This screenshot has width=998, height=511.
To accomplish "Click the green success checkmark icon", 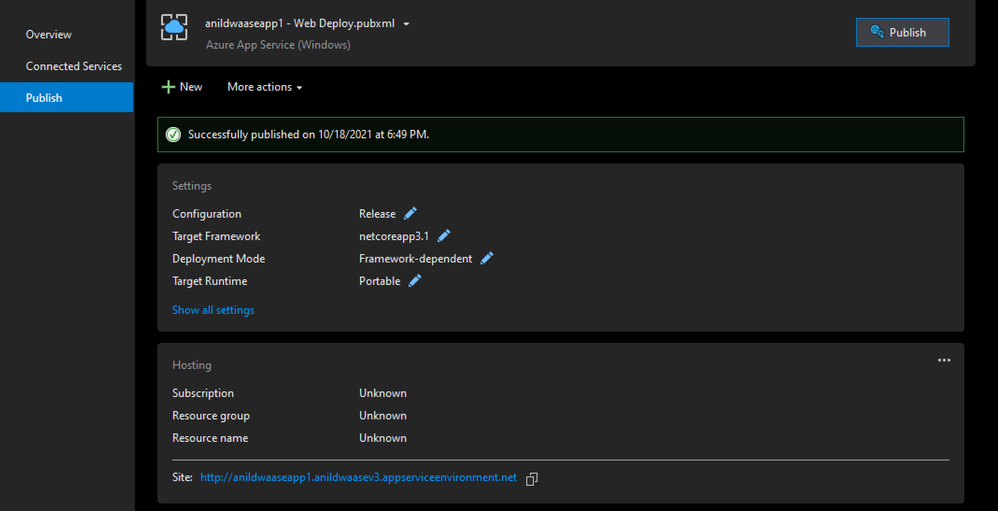I will tap(172, 134).
